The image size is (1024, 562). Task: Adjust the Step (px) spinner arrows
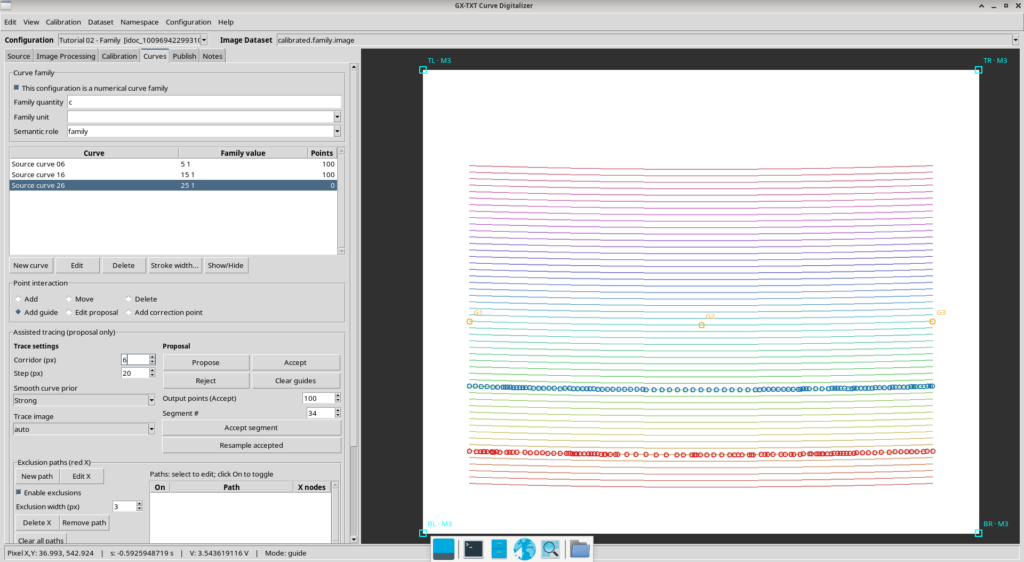point(152,373)
